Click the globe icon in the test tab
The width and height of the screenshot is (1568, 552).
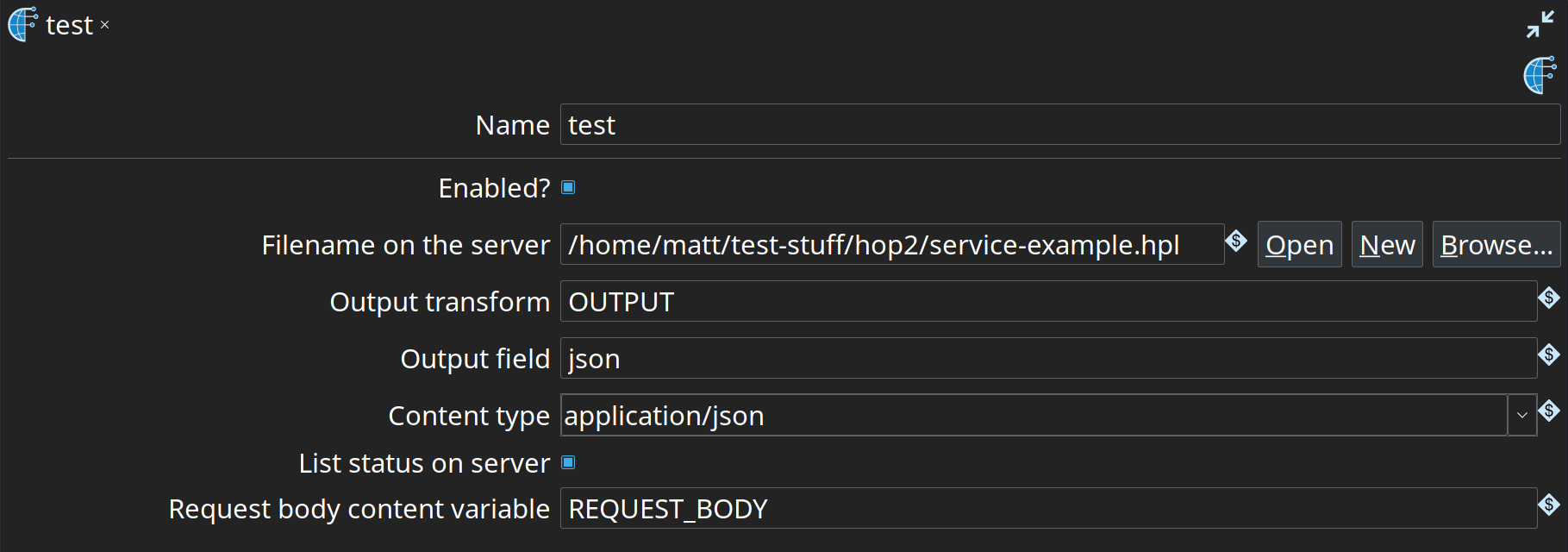[x=22, y=25]
